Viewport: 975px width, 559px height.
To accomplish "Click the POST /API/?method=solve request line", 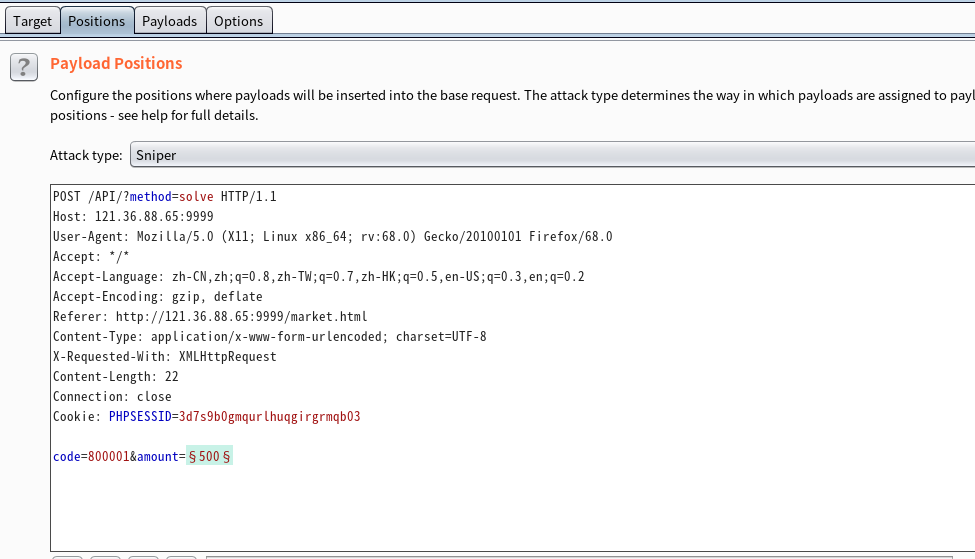I will (164, 197).
